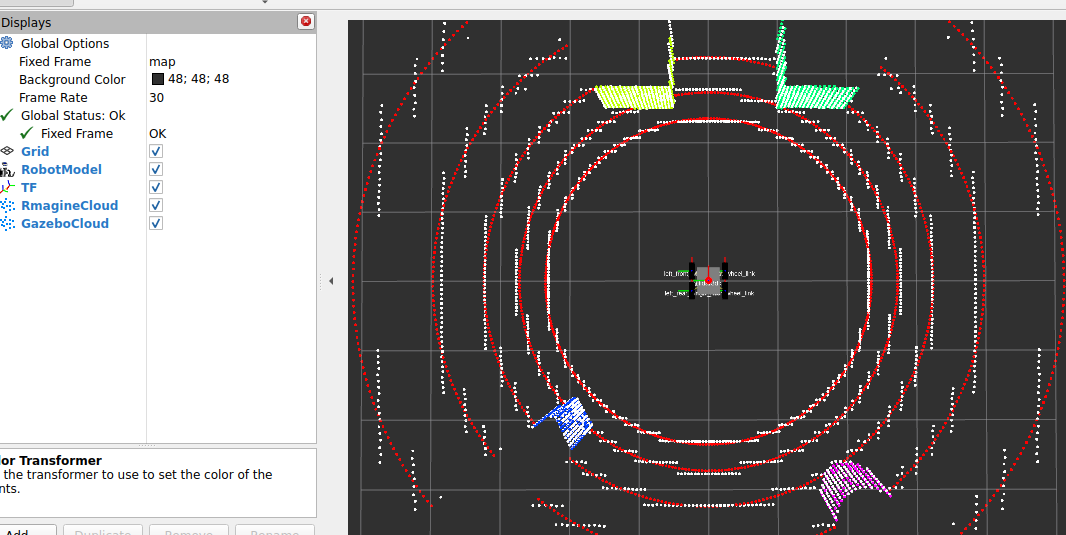1066x535 pixels.
Task: Click the Displays panel title
Action: pos(27,22)
